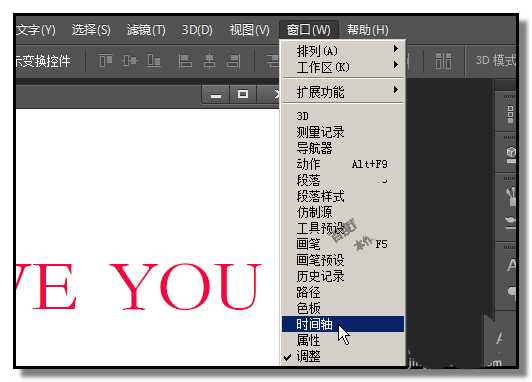Show the 色板 panel
Image resolution: width=532 pixels, height=382 pixels.
coord(343,308)
